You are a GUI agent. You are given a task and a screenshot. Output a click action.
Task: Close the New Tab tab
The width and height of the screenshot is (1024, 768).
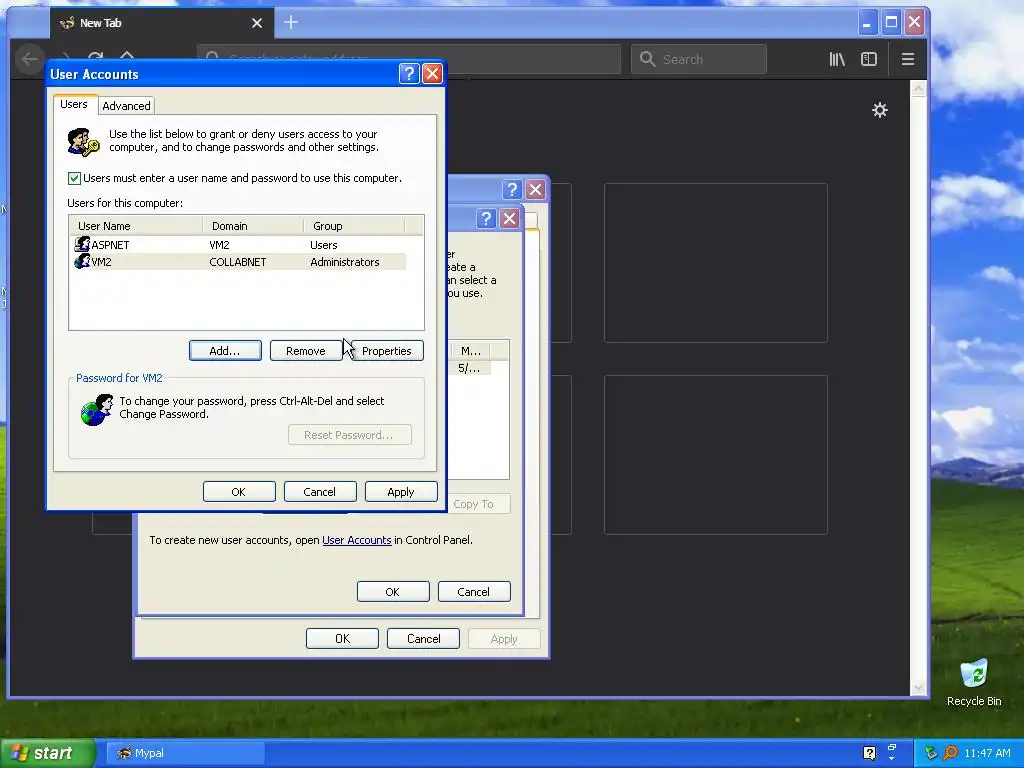(257, 24)
